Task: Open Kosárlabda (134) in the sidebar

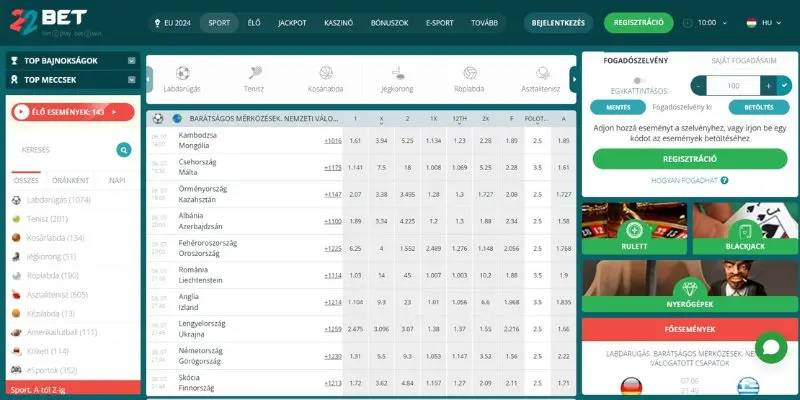Action: [x=56, y=238]
